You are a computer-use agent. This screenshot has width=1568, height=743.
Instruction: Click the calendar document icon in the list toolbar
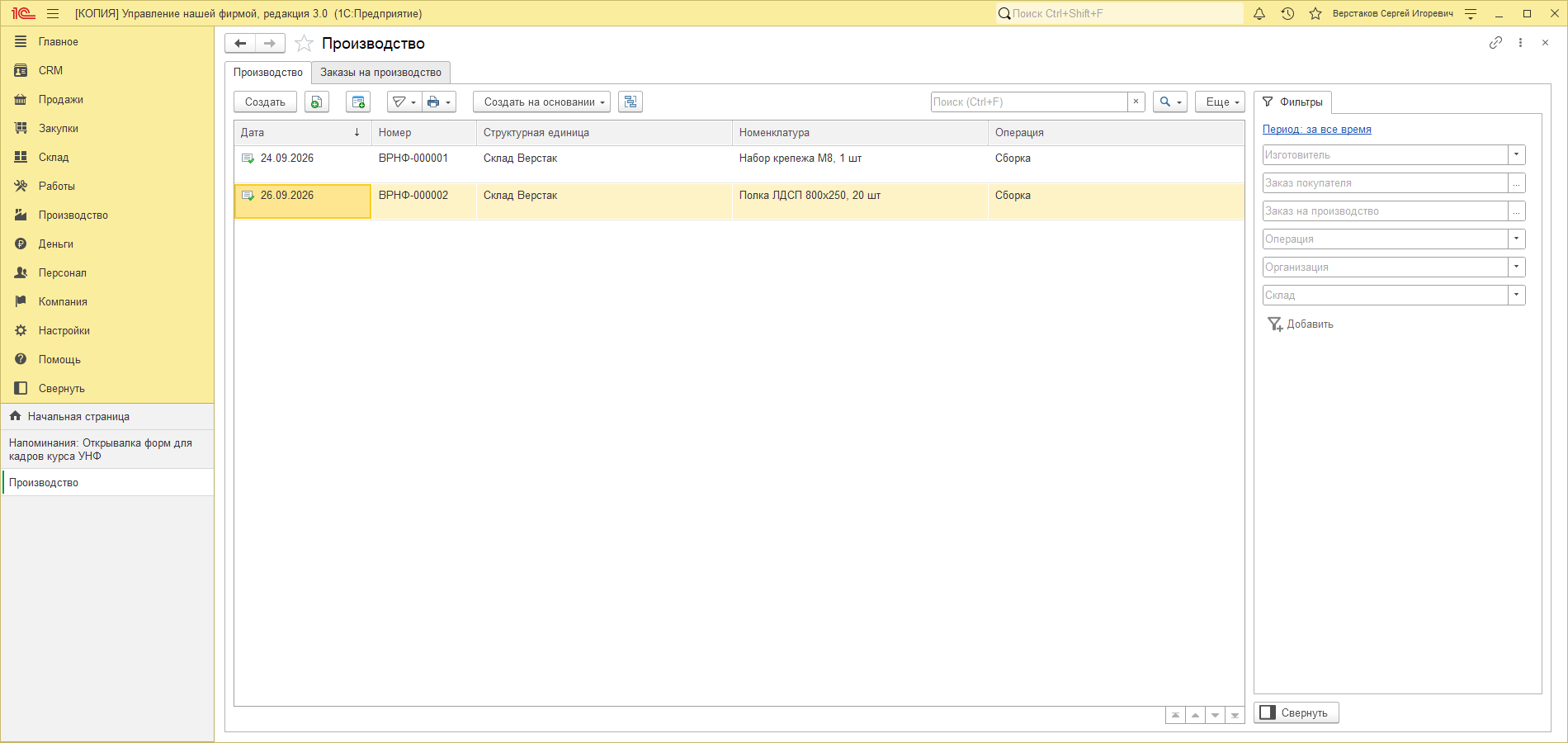pos(358,102)
